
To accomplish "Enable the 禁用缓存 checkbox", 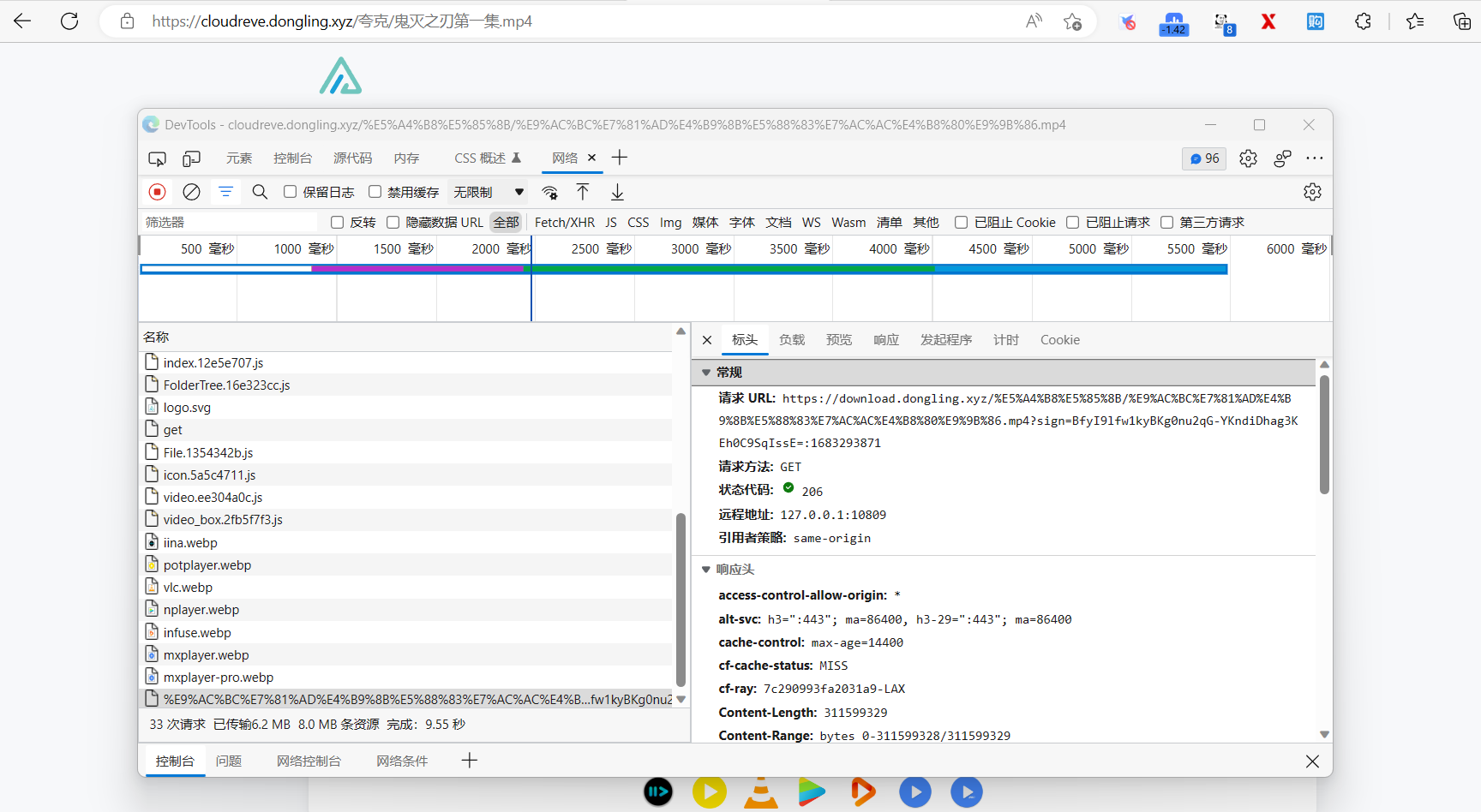I will coord(375,191).
